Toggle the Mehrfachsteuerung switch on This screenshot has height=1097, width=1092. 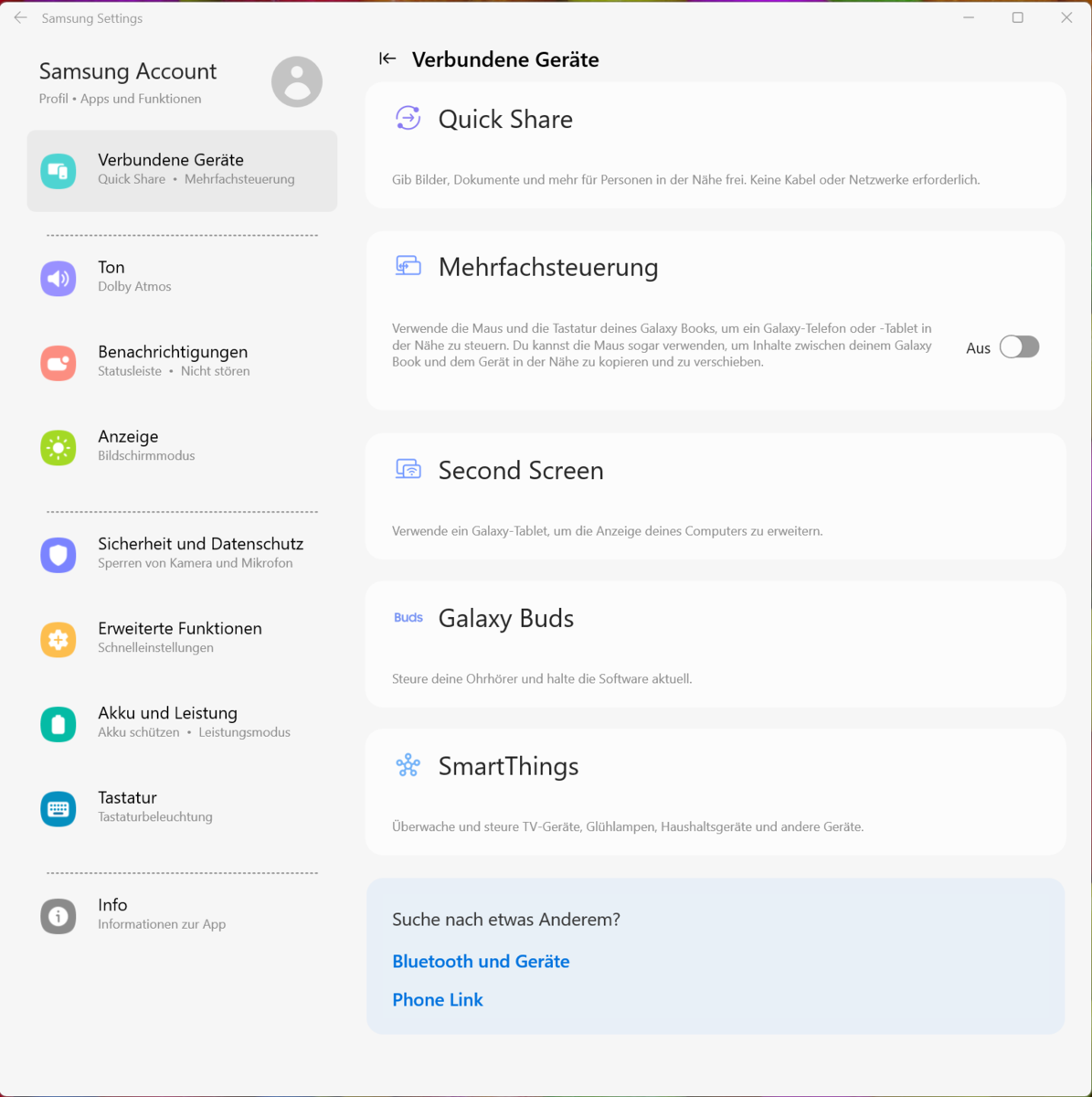click(1019, 347)
